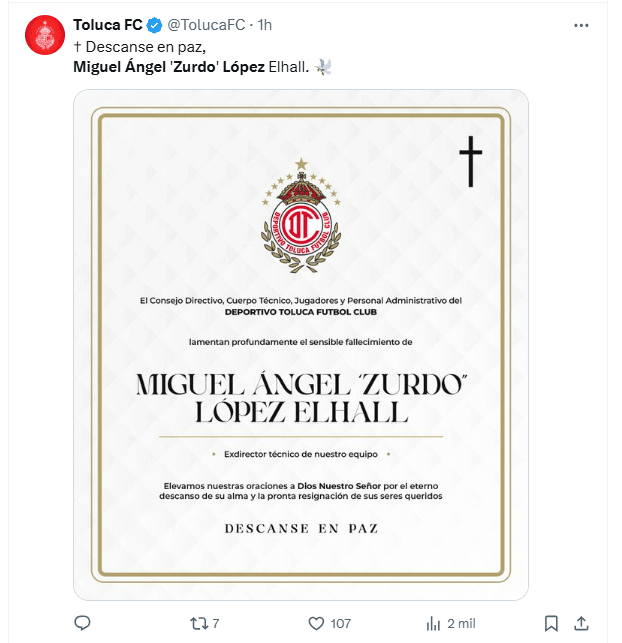Screen dimensions: 622x643
Task: Bookmark this tweet
Action: point(551,624)
